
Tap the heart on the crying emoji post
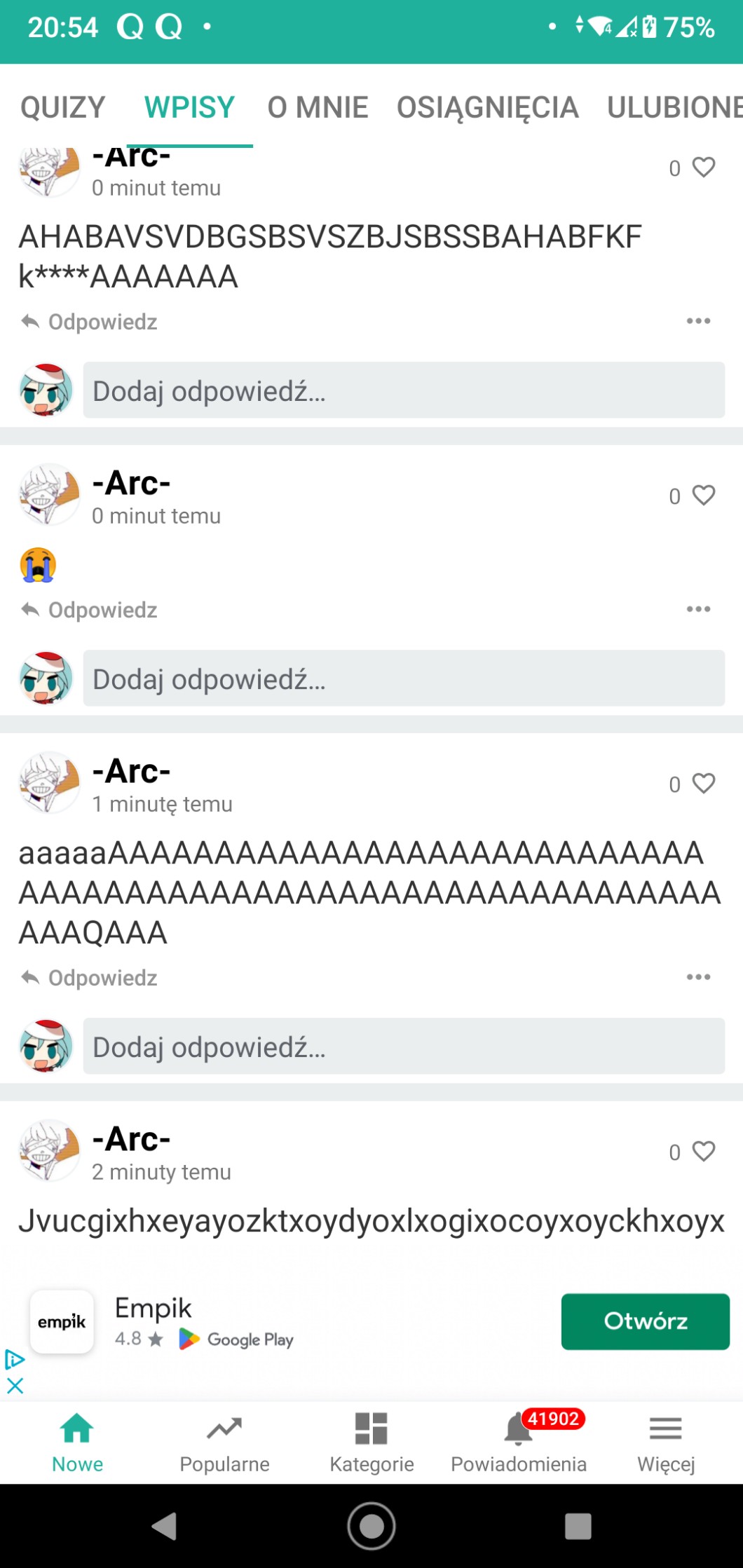(703, 496)
